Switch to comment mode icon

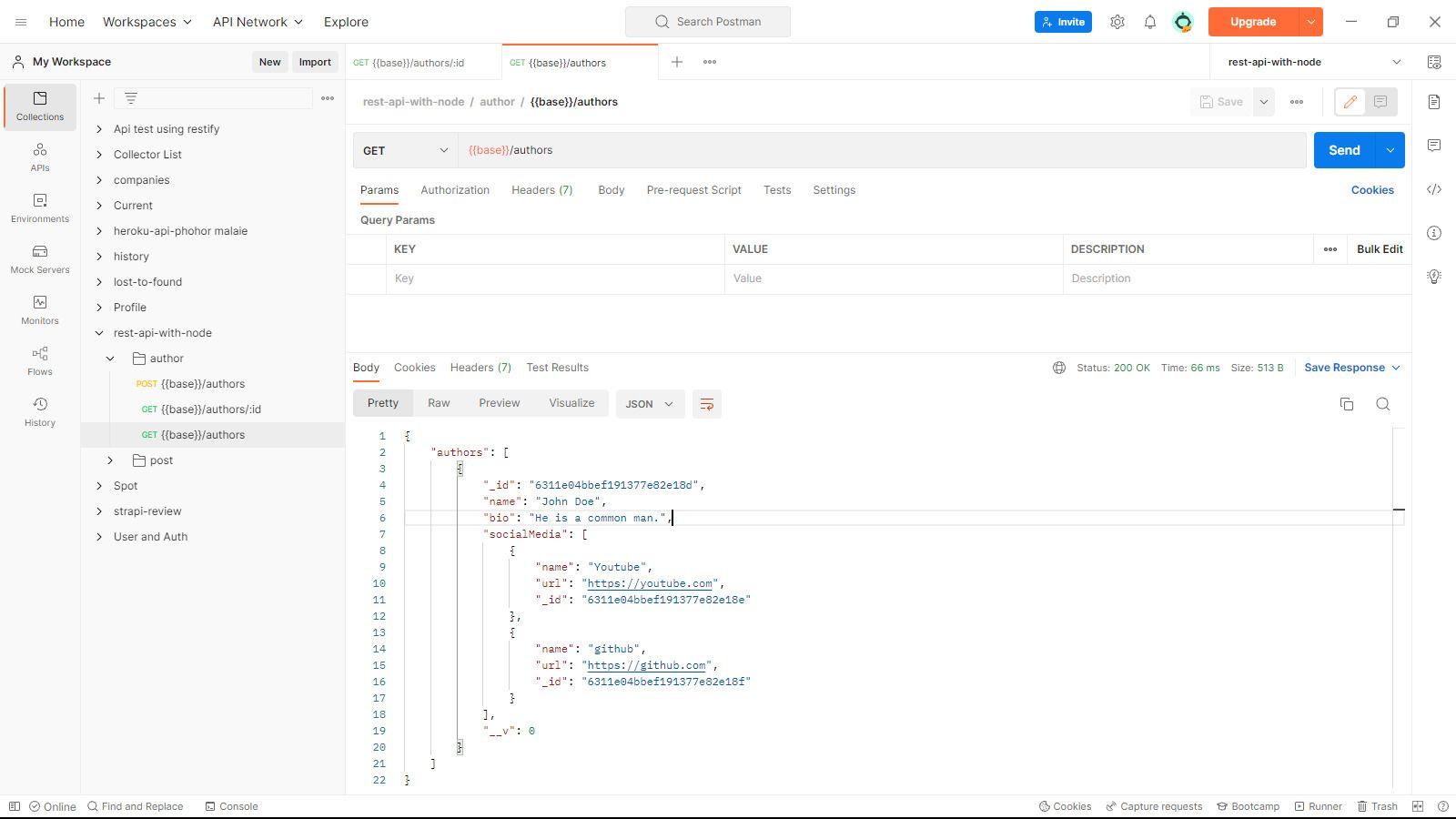pyautogui.click(x=1380, y=102)
